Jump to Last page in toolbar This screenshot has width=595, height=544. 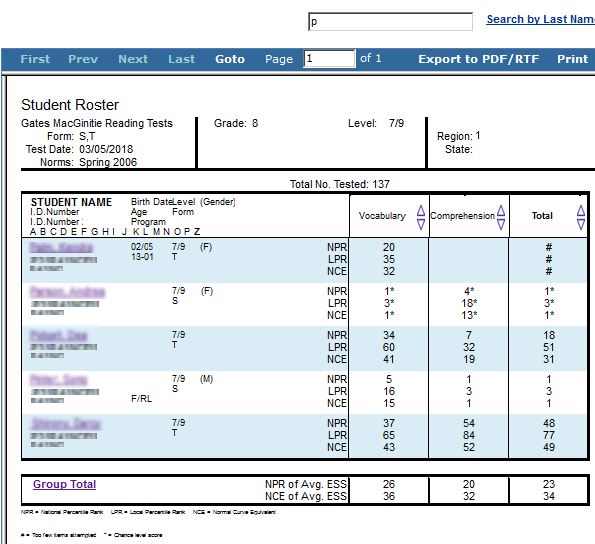click(x=181, y=59)
